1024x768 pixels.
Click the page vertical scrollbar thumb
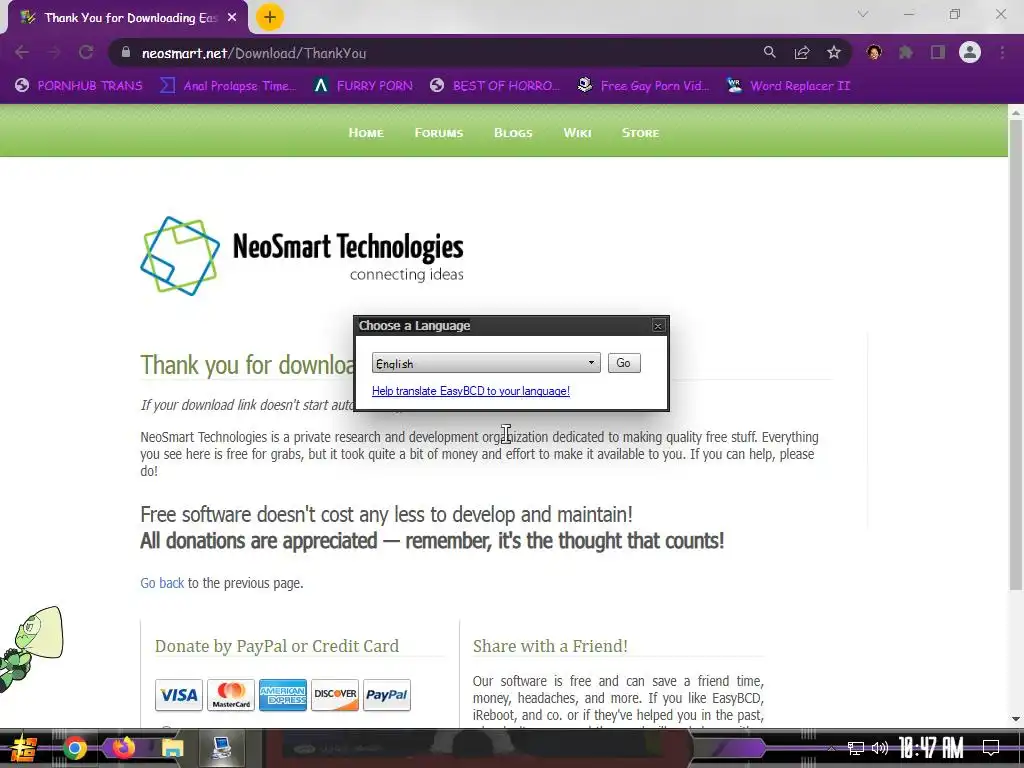click(x=1016, y=353)
